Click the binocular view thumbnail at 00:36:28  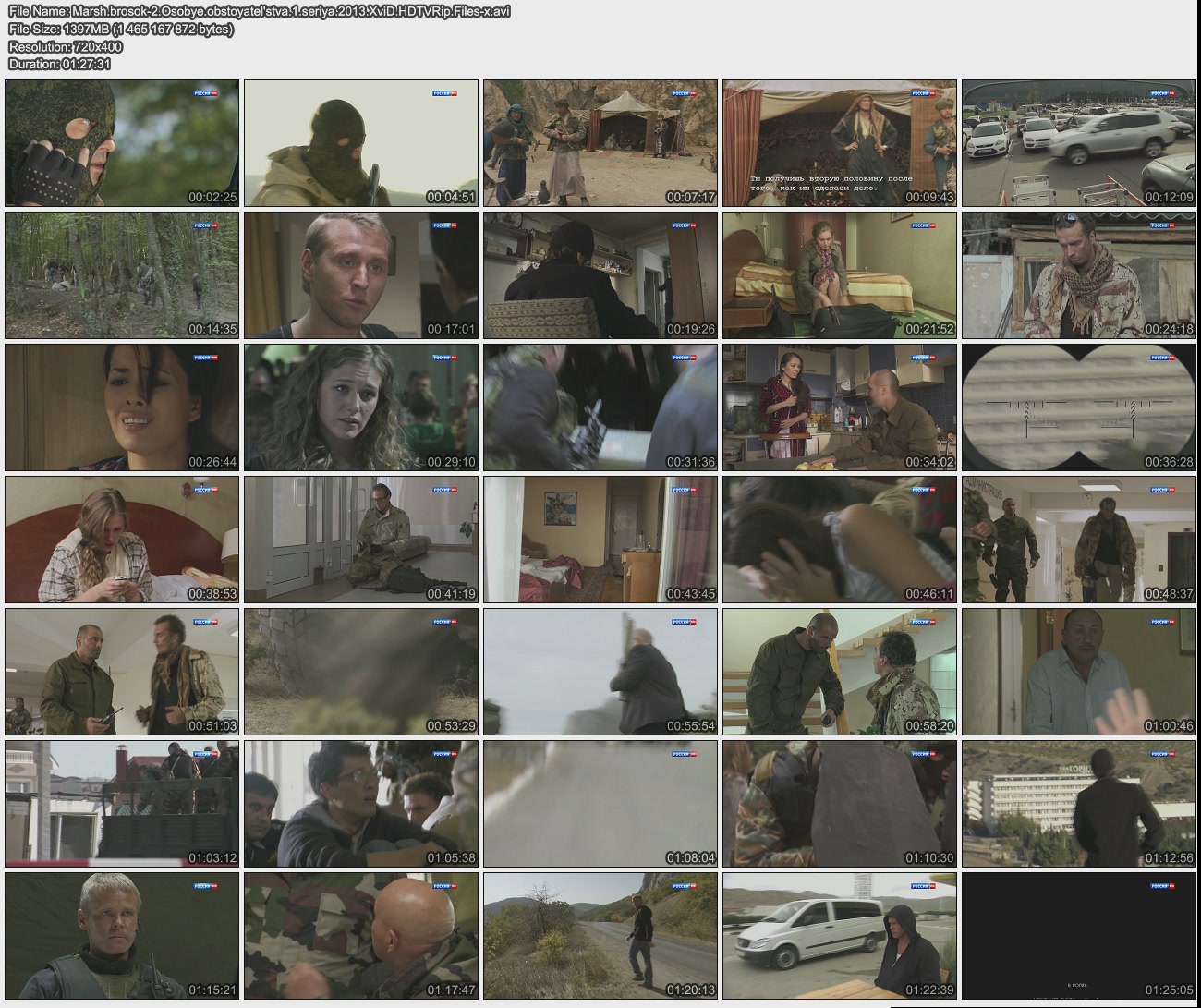point(1079,407)
